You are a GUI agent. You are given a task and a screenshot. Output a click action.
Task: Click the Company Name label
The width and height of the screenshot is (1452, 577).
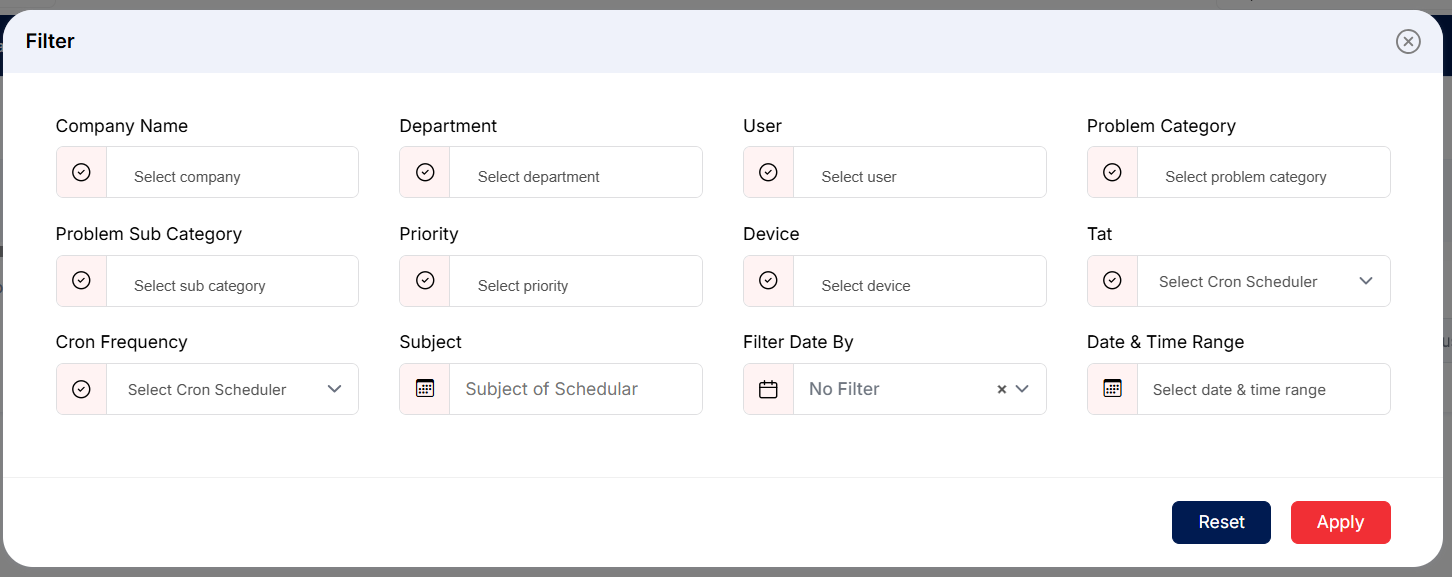[x=122, y=126]
